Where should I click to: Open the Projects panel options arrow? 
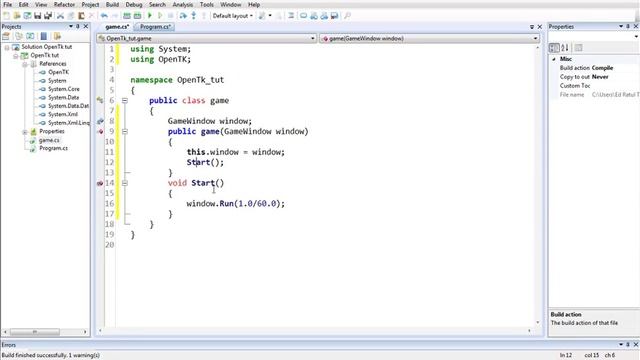coord(71,27)
